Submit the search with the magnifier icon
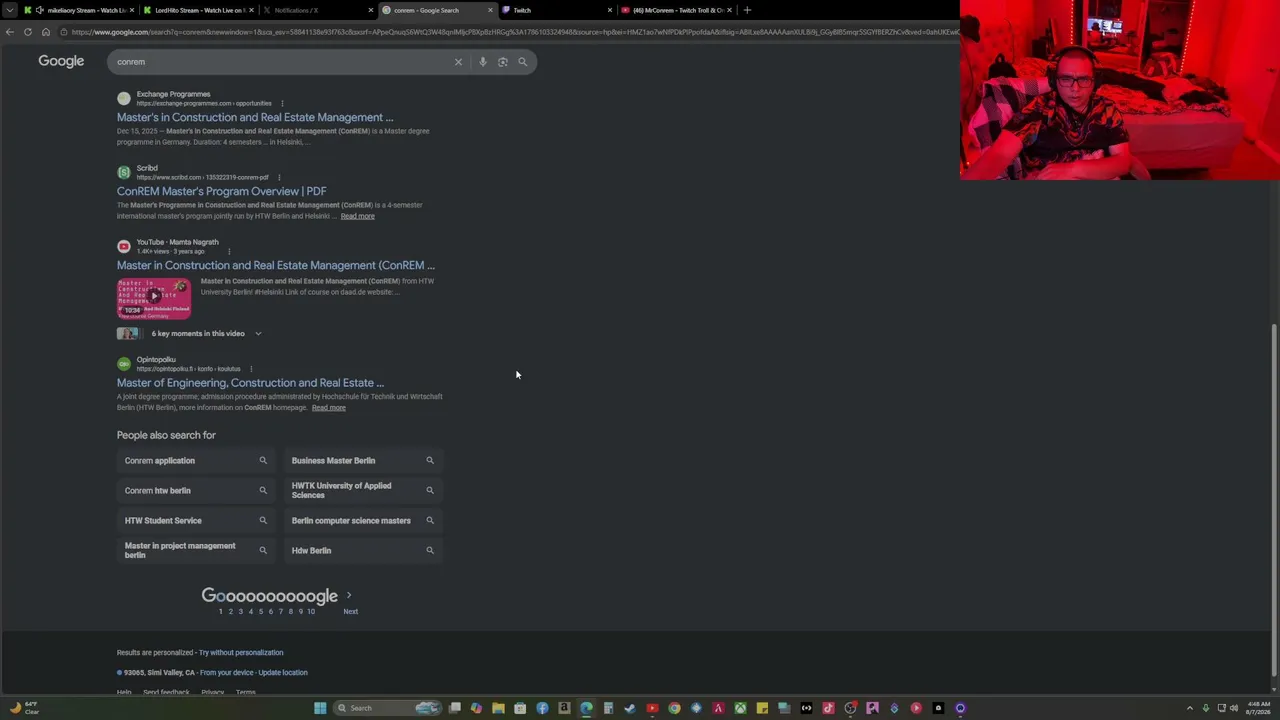 [522, 62]
